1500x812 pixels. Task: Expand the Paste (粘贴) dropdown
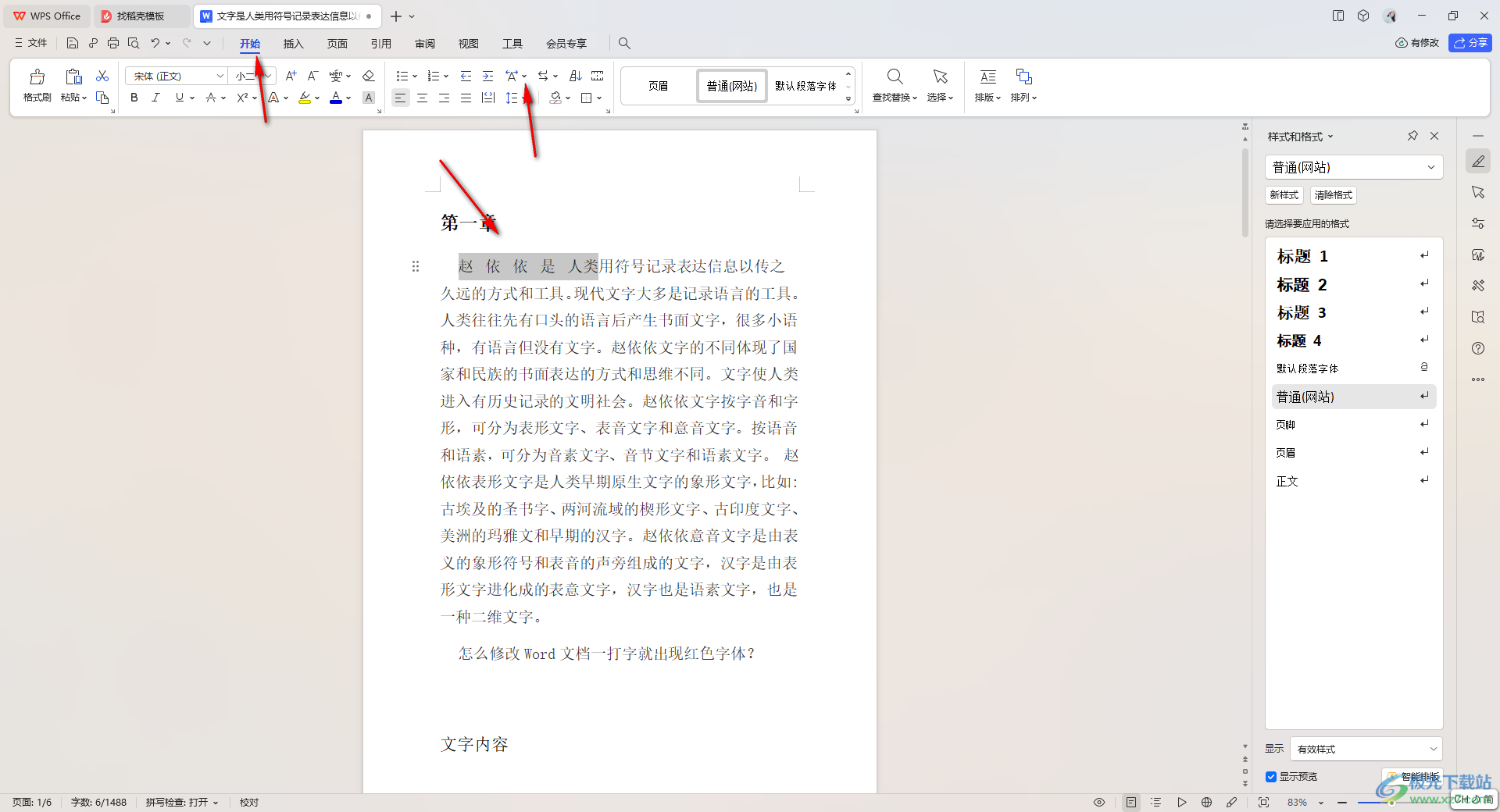coord(74,98)
